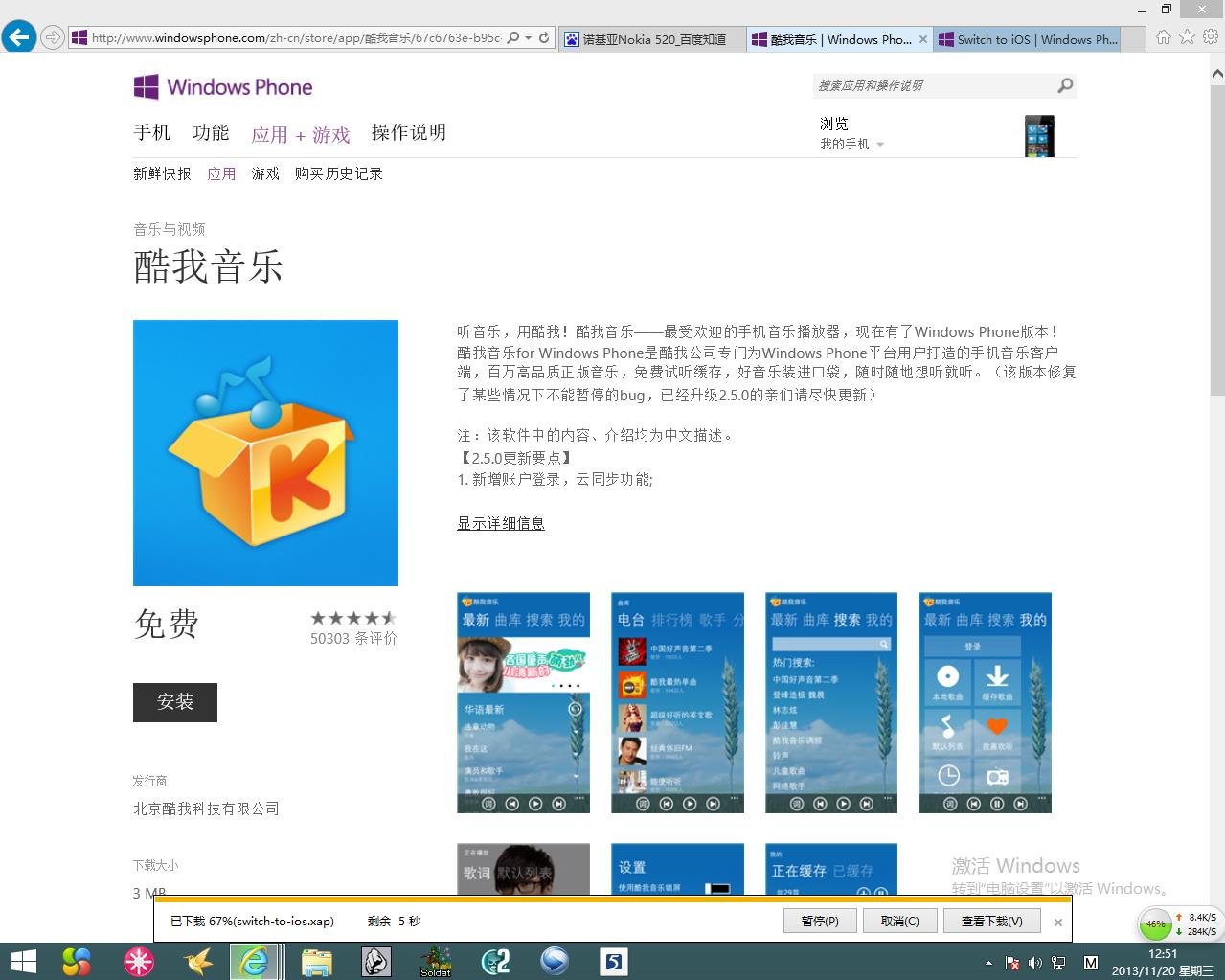Click the 暂停(P) download button
The height and width of the screenshot is (980, 1225).
point(820,921)
